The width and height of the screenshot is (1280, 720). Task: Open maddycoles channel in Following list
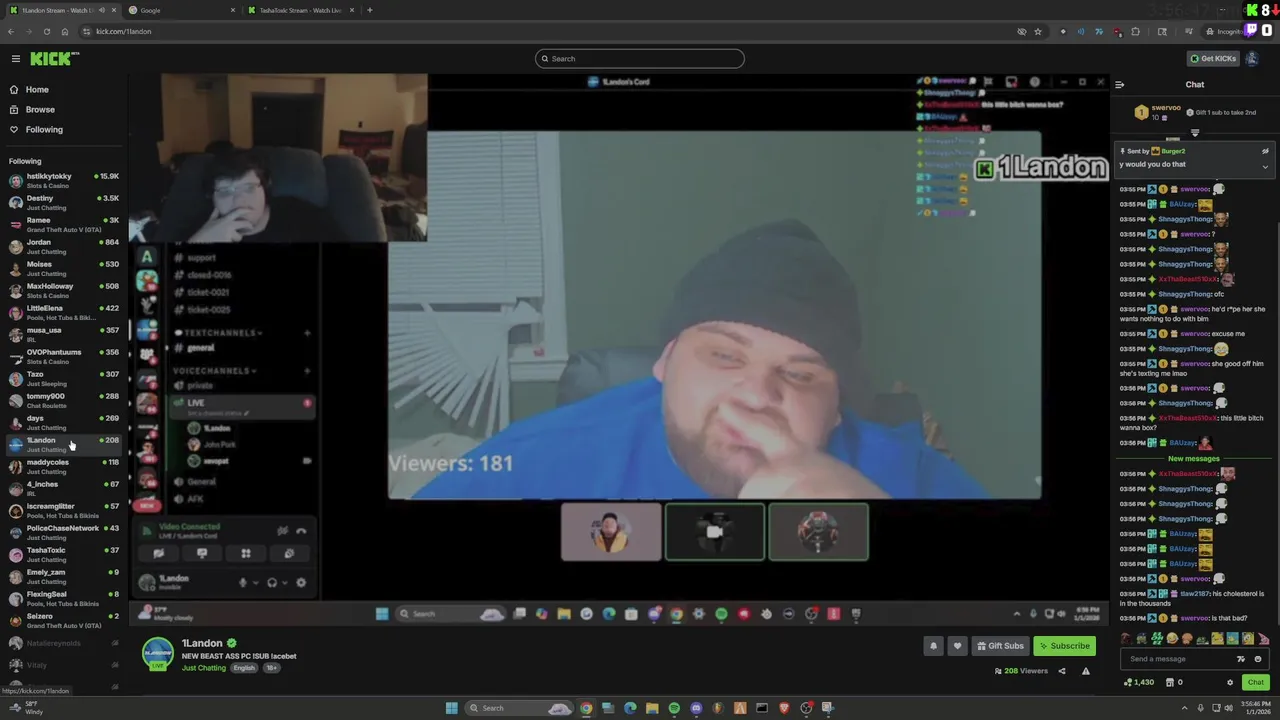click(63, 467)
